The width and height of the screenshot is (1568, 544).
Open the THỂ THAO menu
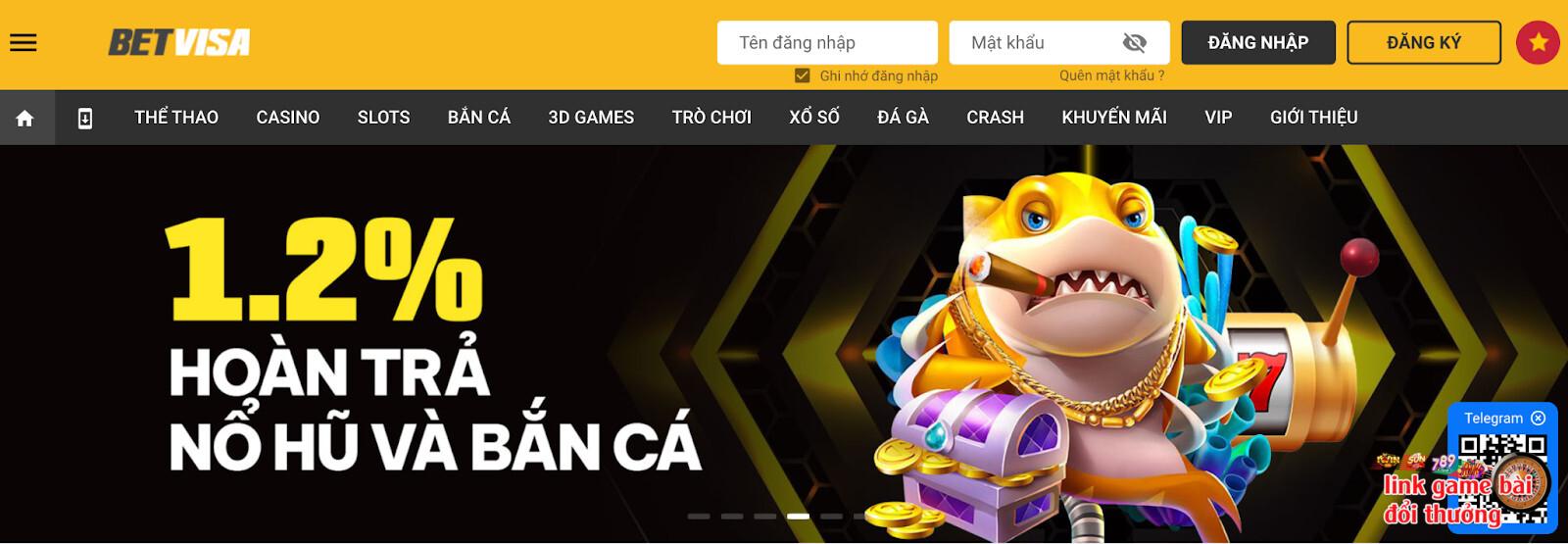coord(176,118)
